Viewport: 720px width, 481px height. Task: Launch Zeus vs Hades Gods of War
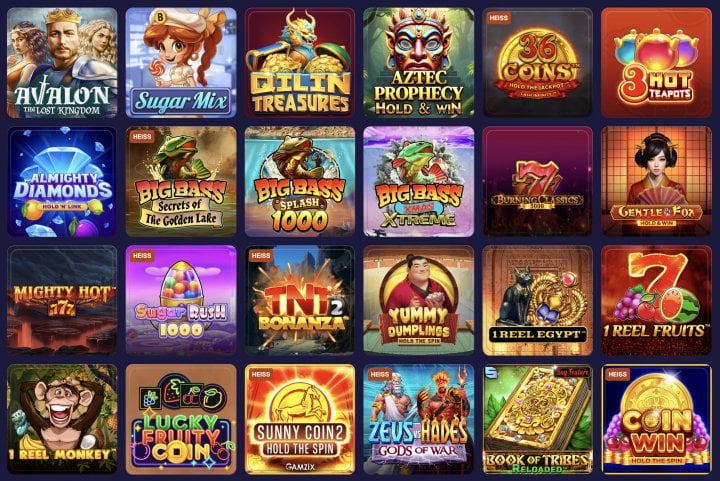[x=419, y=419]
